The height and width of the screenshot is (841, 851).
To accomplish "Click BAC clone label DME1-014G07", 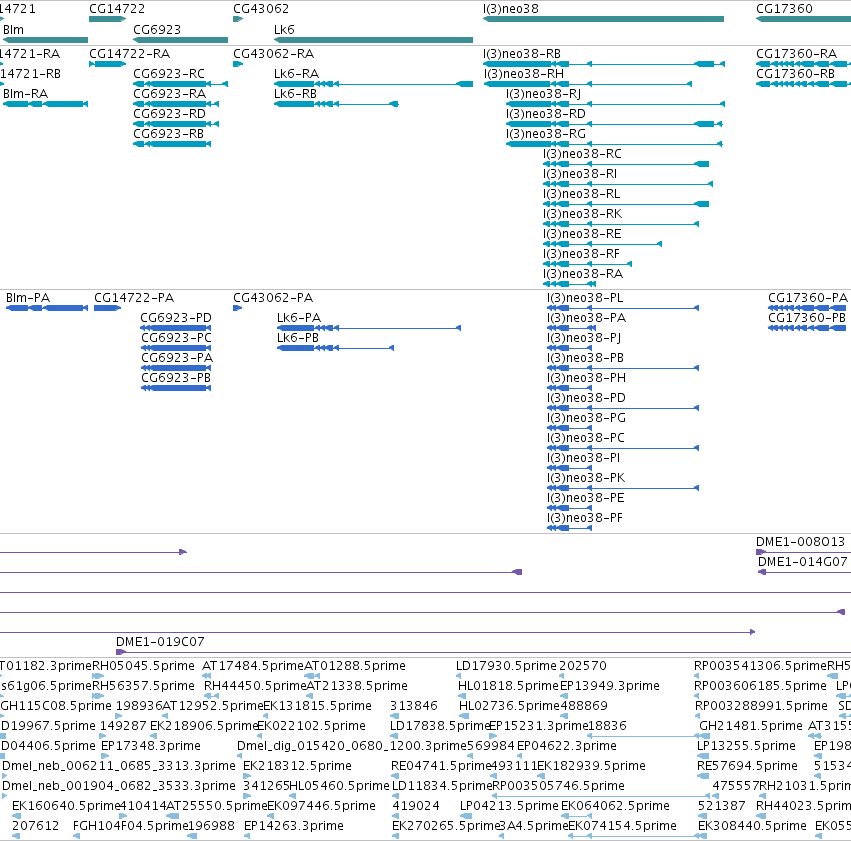I will click(803, 562).
